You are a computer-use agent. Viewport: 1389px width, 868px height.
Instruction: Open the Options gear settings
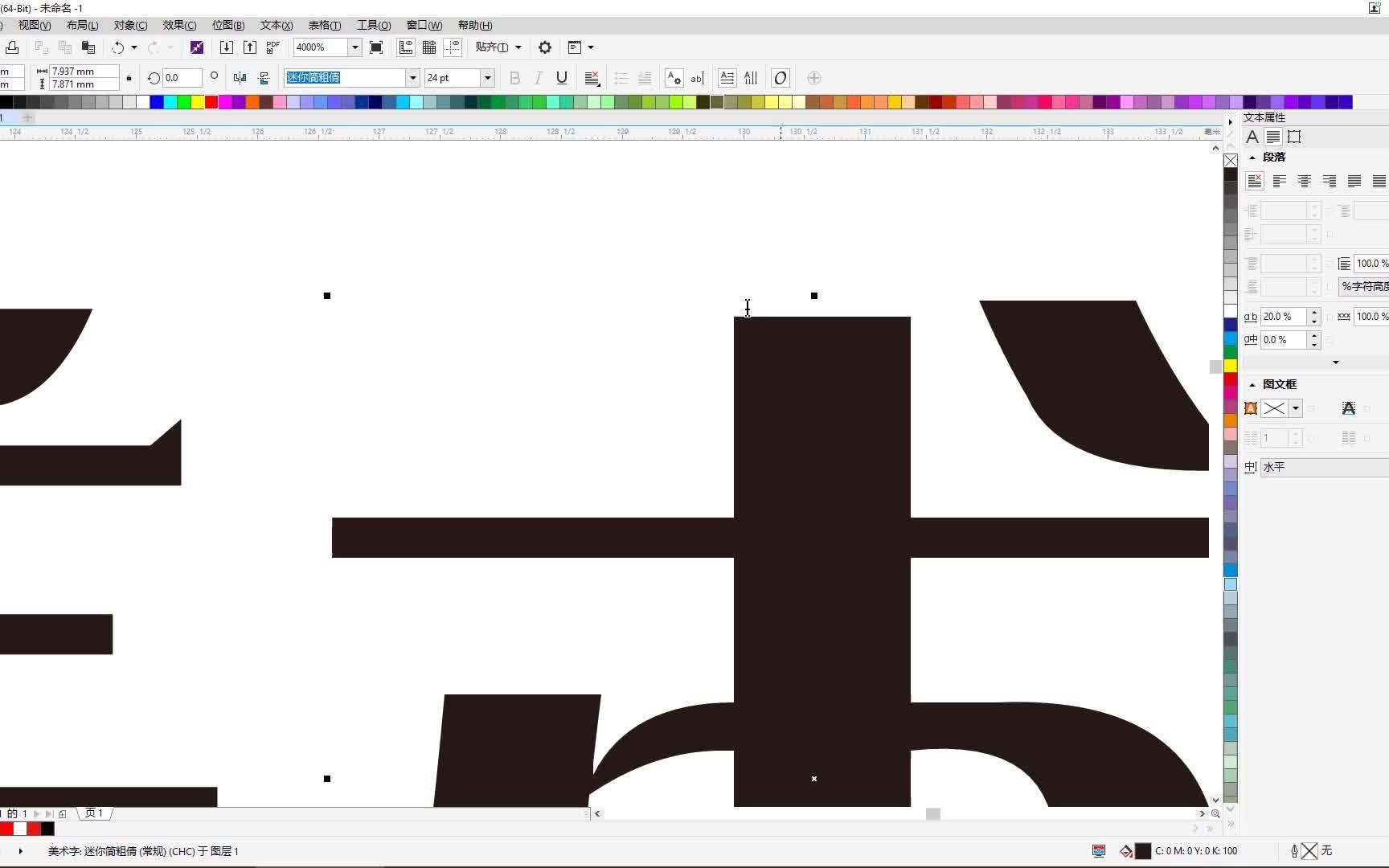pos(545,47)
